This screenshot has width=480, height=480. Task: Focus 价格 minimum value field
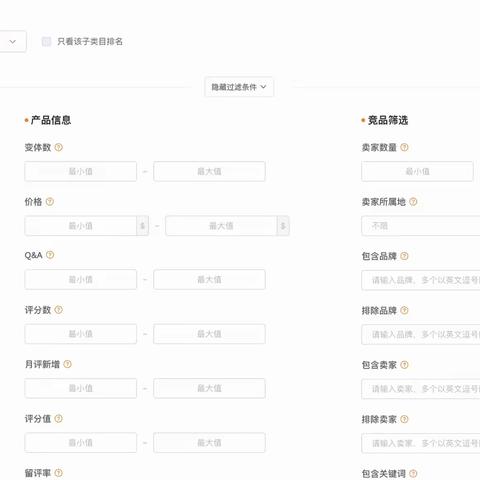(x=81, y=226)
